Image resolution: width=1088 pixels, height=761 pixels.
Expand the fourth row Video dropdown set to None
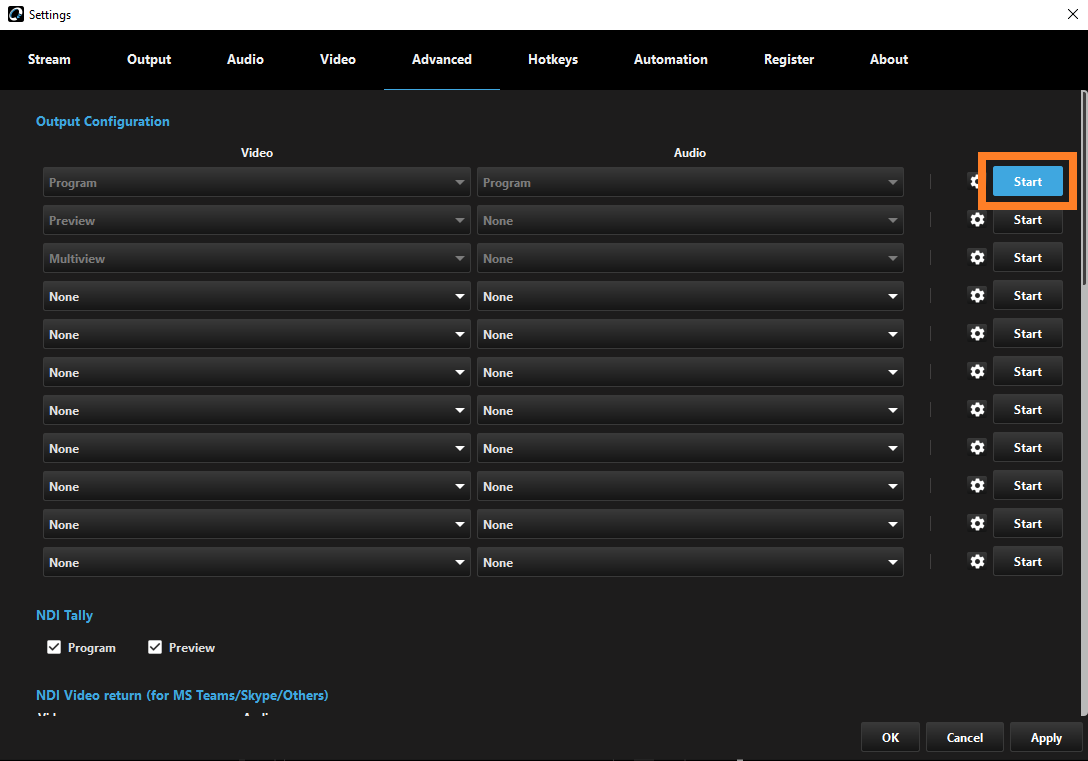256,297
